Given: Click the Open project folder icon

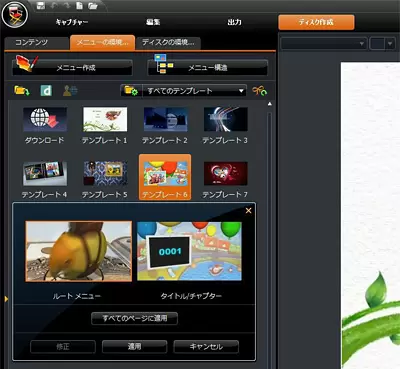Looking at the screenshot, I should click(x=93, y=5).
